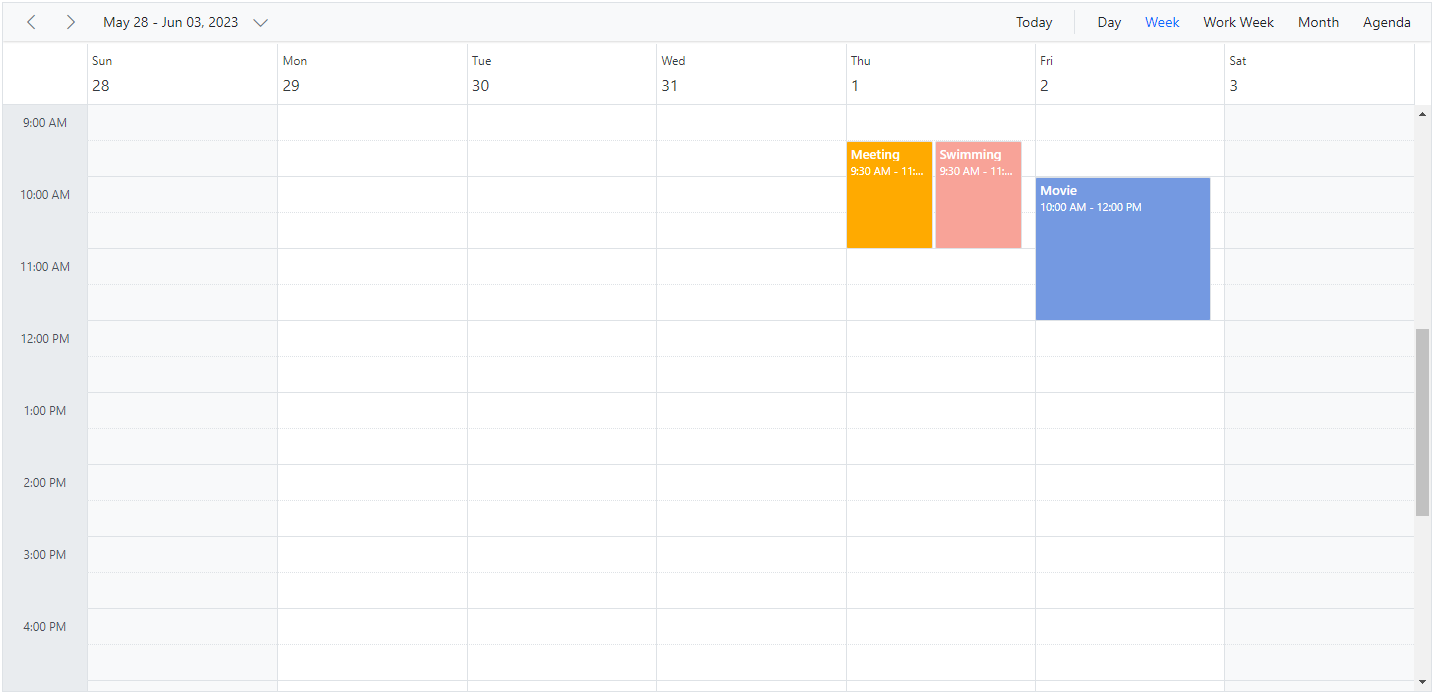Click the scrollbar down arrow
This screenshot has width=1436, height=695.
coord(1423,682)
